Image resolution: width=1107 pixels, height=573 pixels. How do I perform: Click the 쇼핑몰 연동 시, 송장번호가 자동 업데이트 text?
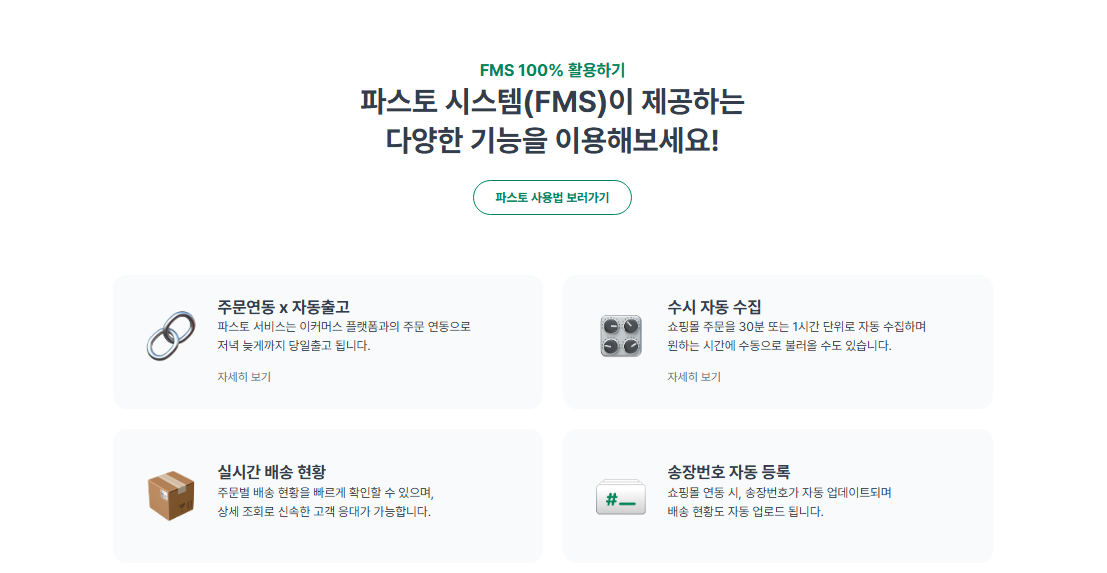(x=779, y=493)
